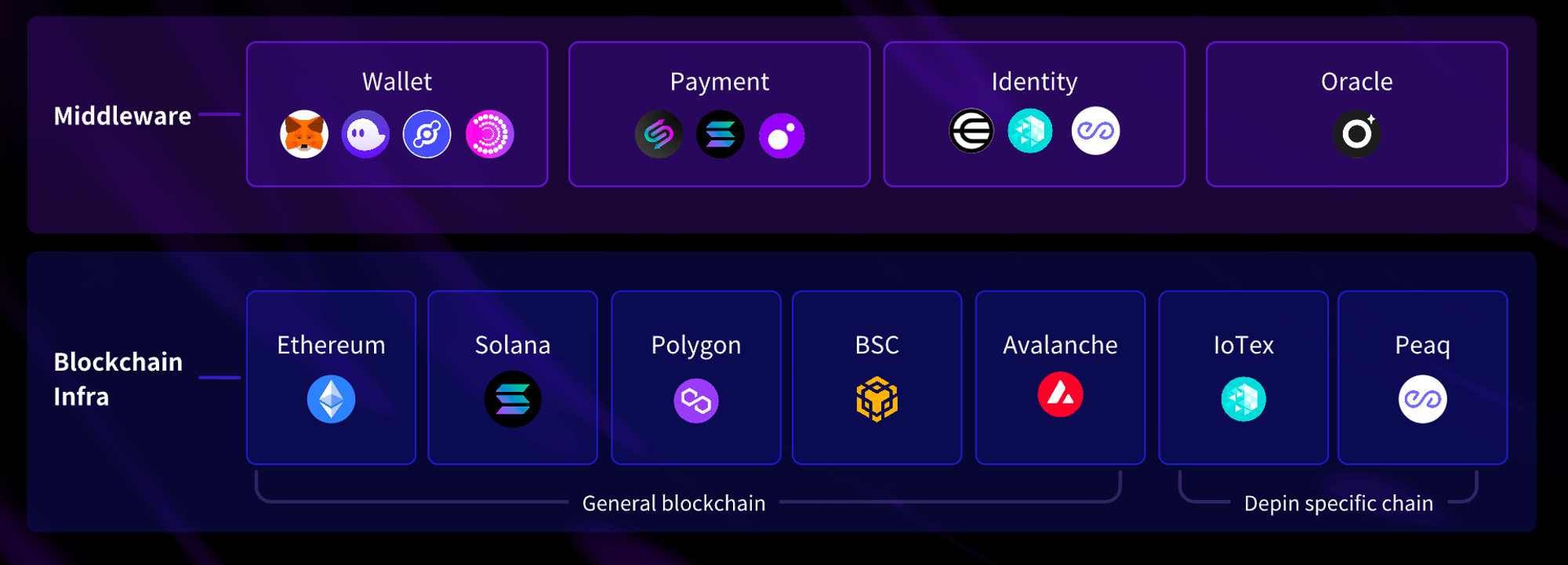
Task: Click the purple Polygon logo icon
Action: coord(696,400)
